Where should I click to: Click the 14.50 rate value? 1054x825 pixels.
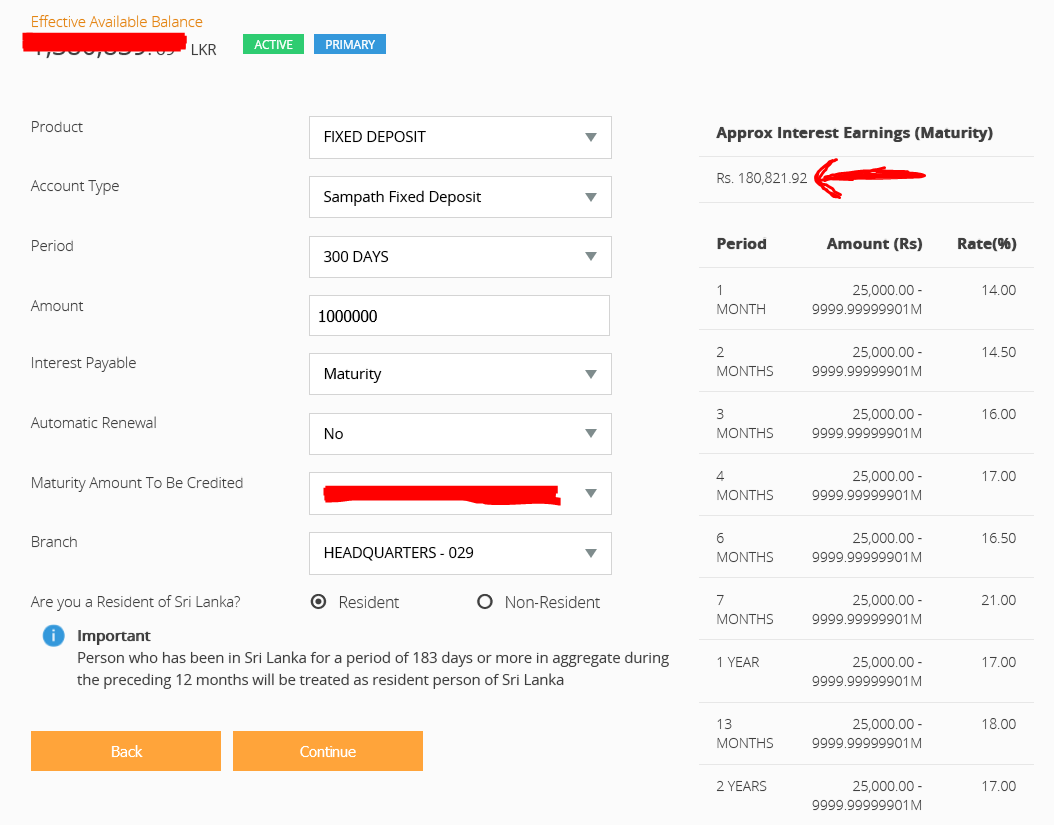click(998, 352)
